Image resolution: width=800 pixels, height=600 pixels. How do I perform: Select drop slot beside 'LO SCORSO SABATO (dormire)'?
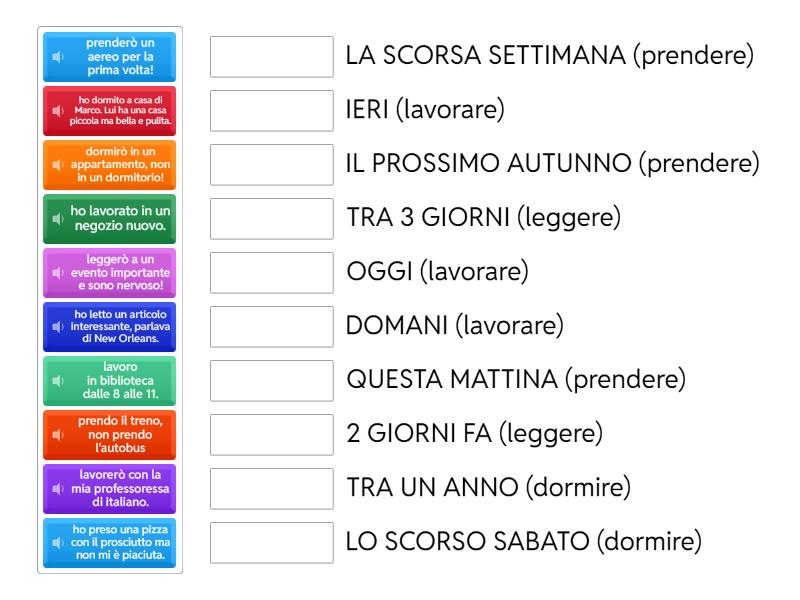272,543
